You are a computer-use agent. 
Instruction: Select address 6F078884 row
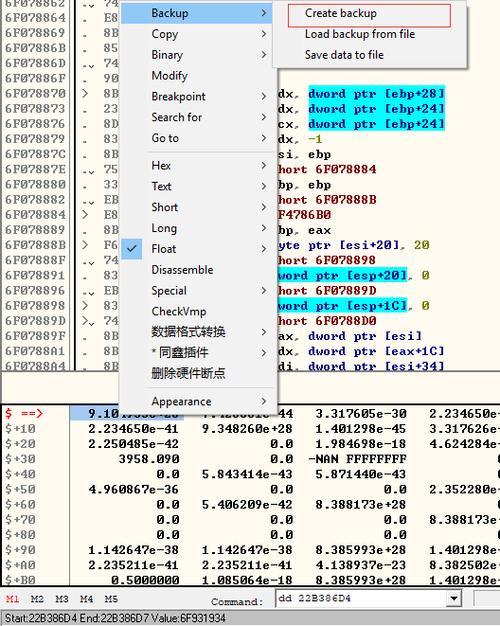click(35, 215)
